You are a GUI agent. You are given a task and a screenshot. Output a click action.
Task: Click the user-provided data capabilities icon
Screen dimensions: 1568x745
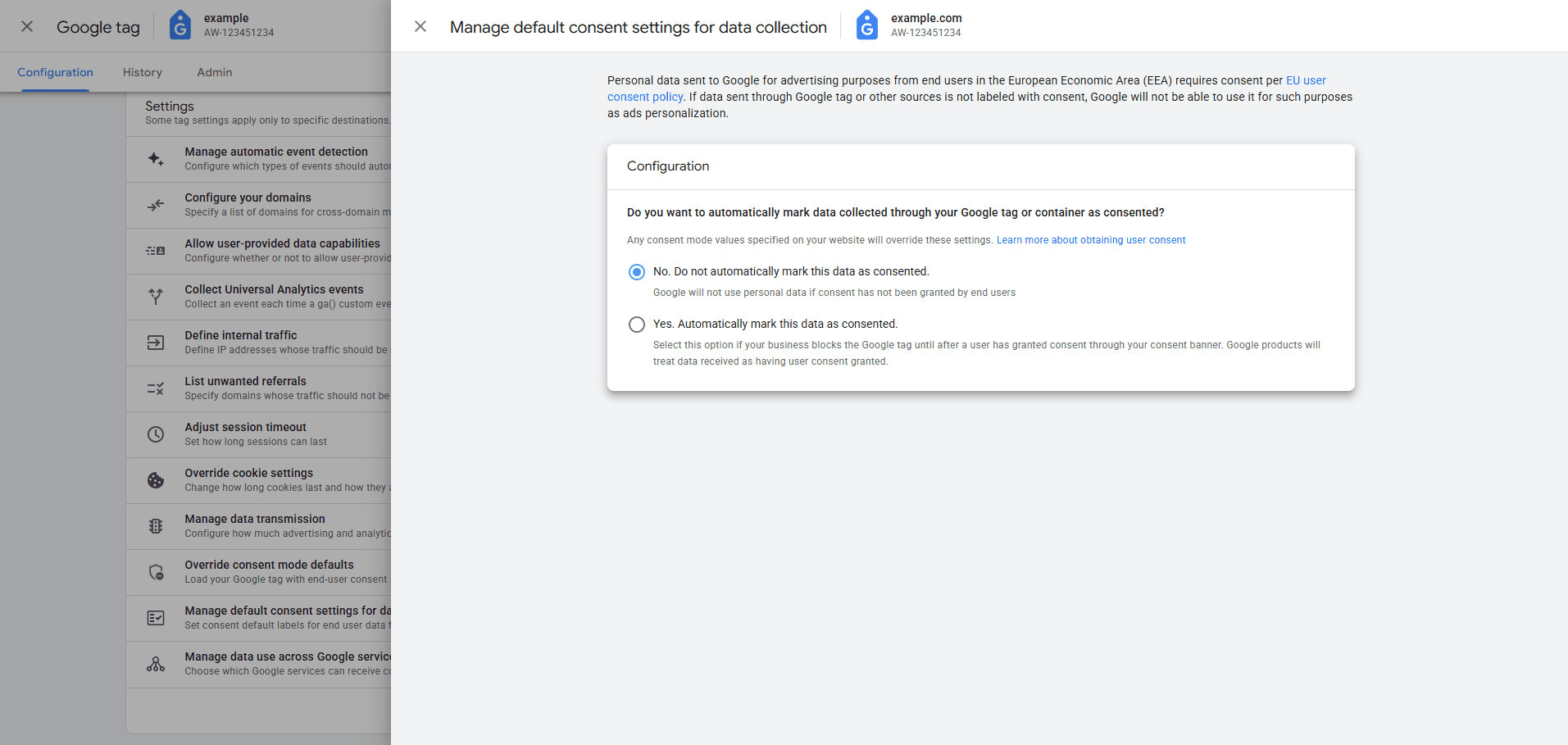pyautogui.click(x=155, y=251)
